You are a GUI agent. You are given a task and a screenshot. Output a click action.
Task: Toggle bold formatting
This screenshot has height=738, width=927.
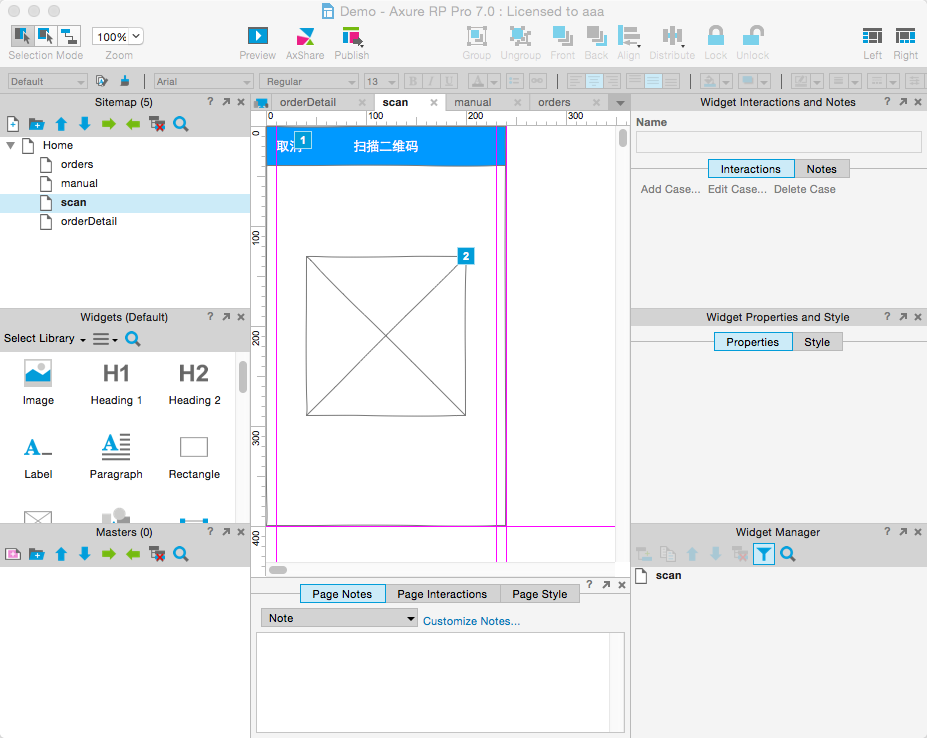click(x=413, y=81)
